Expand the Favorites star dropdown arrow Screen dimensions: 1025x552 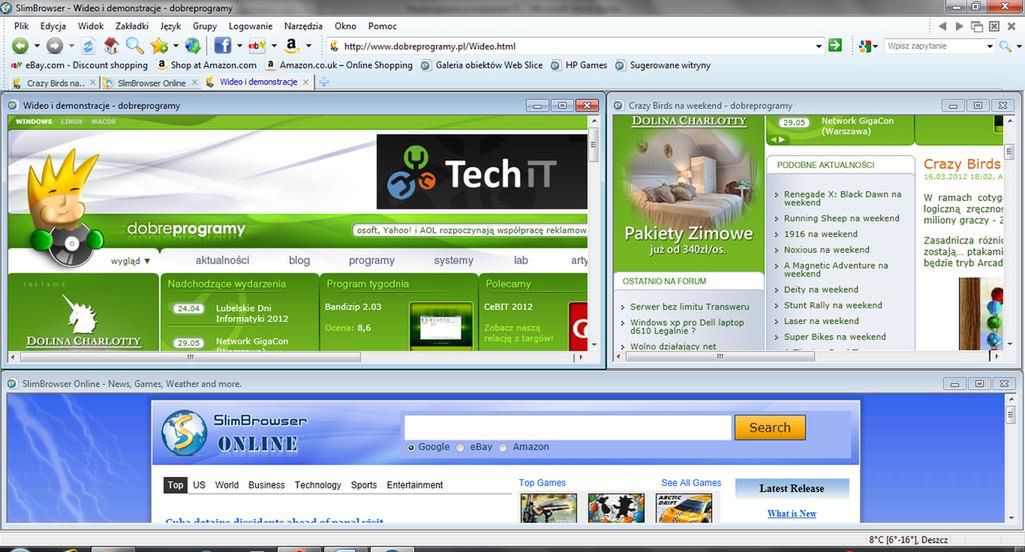coord(175,46)
